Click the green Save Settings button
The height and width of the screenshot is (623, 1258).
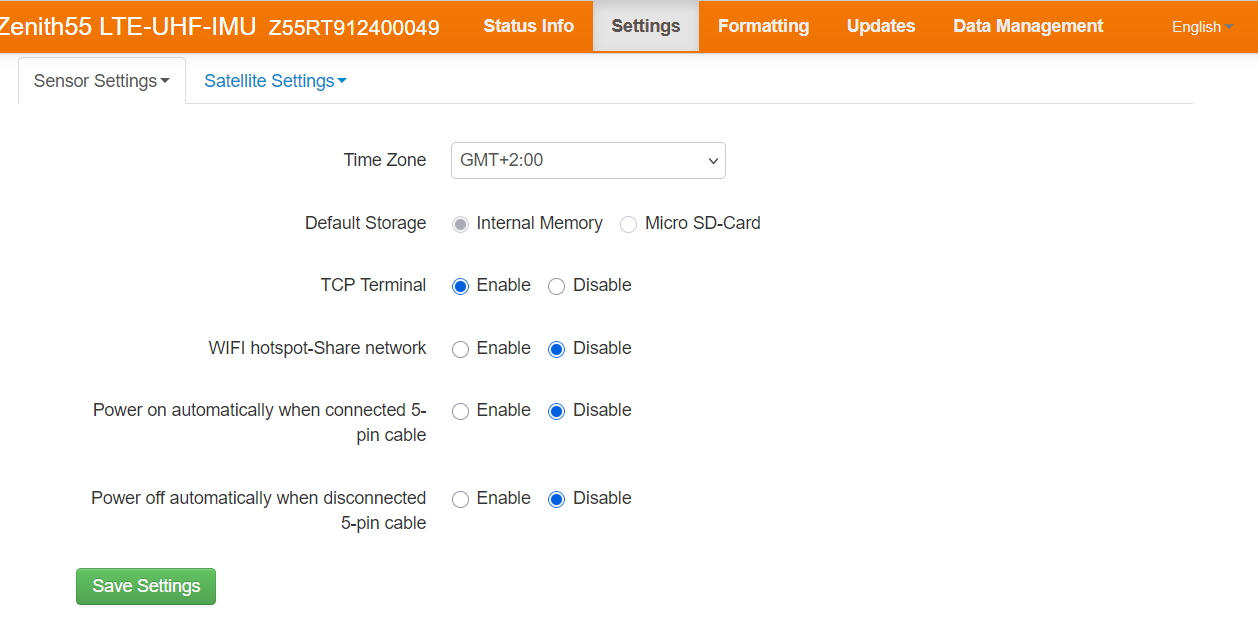tap(146, 586)
